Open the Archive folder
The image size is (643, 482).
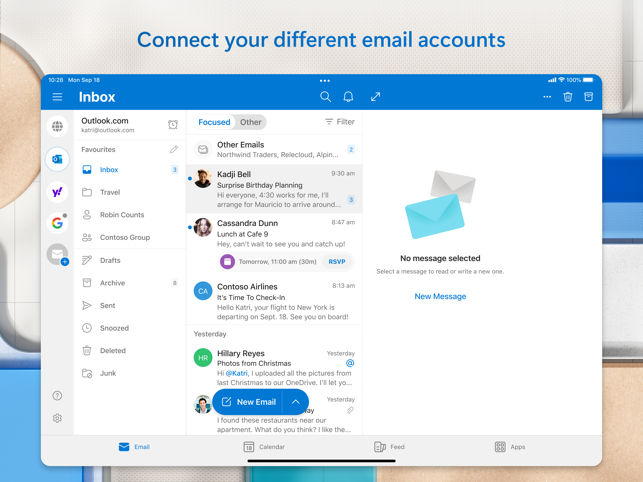tap(130, 283)
